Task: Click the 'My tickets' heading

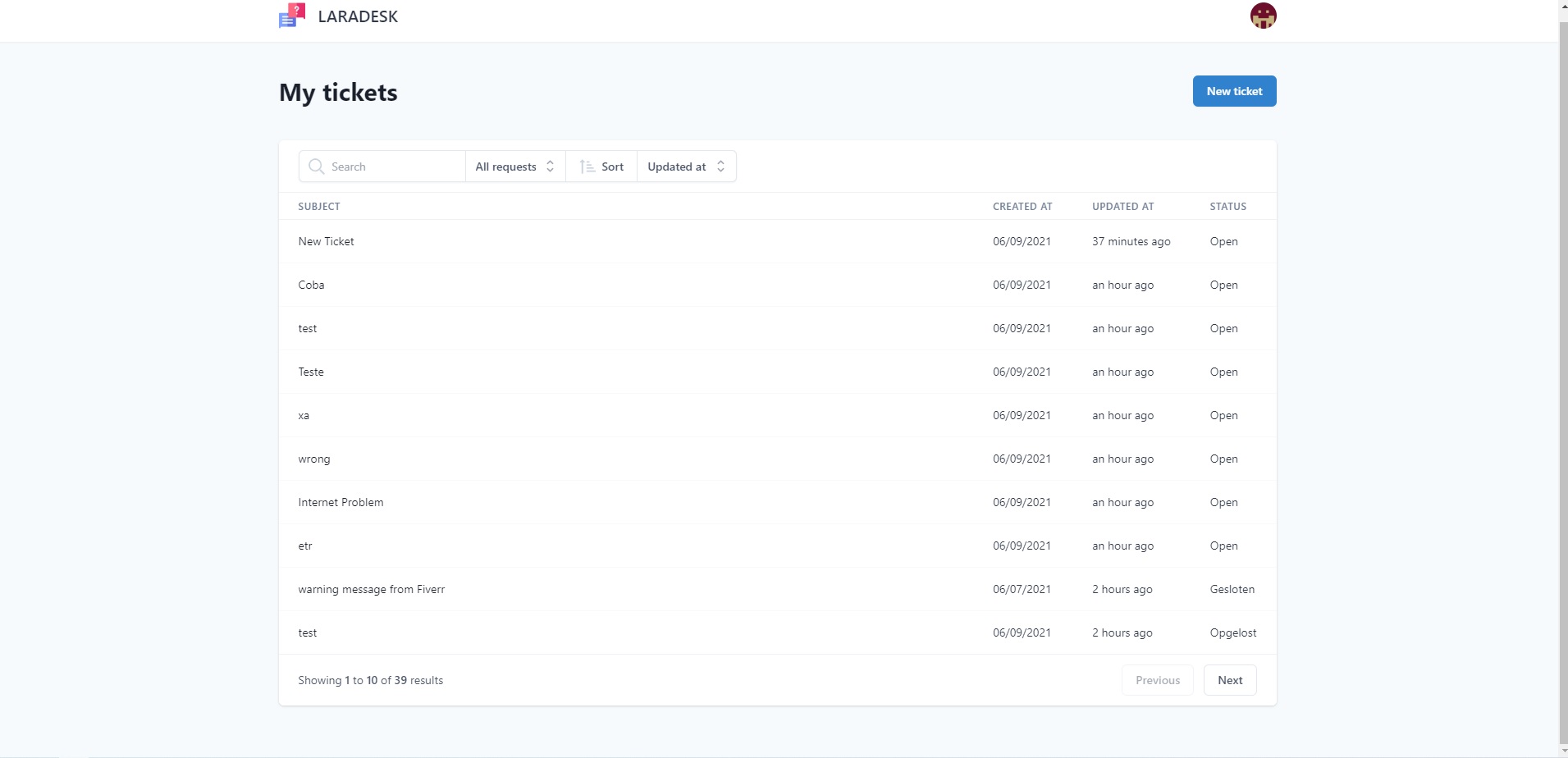Action: click(338, 93)
